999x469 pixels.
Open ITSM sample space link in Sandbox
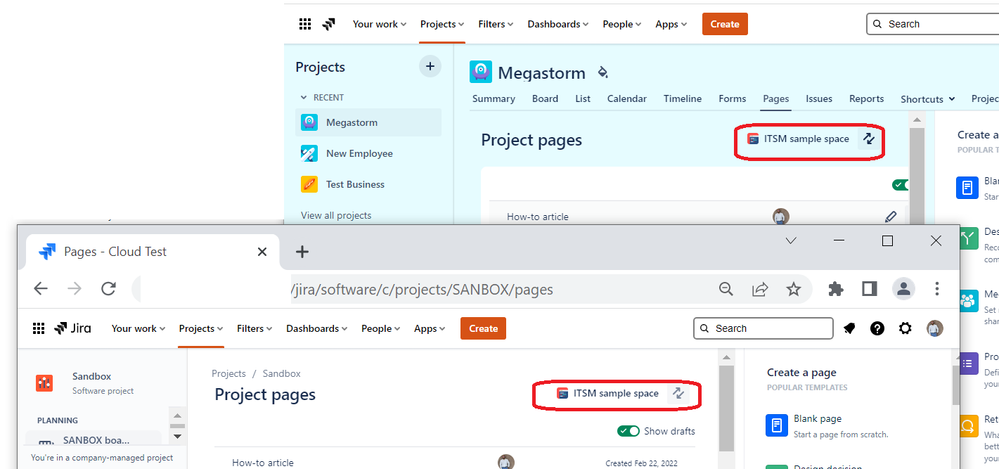click(608, 393)
